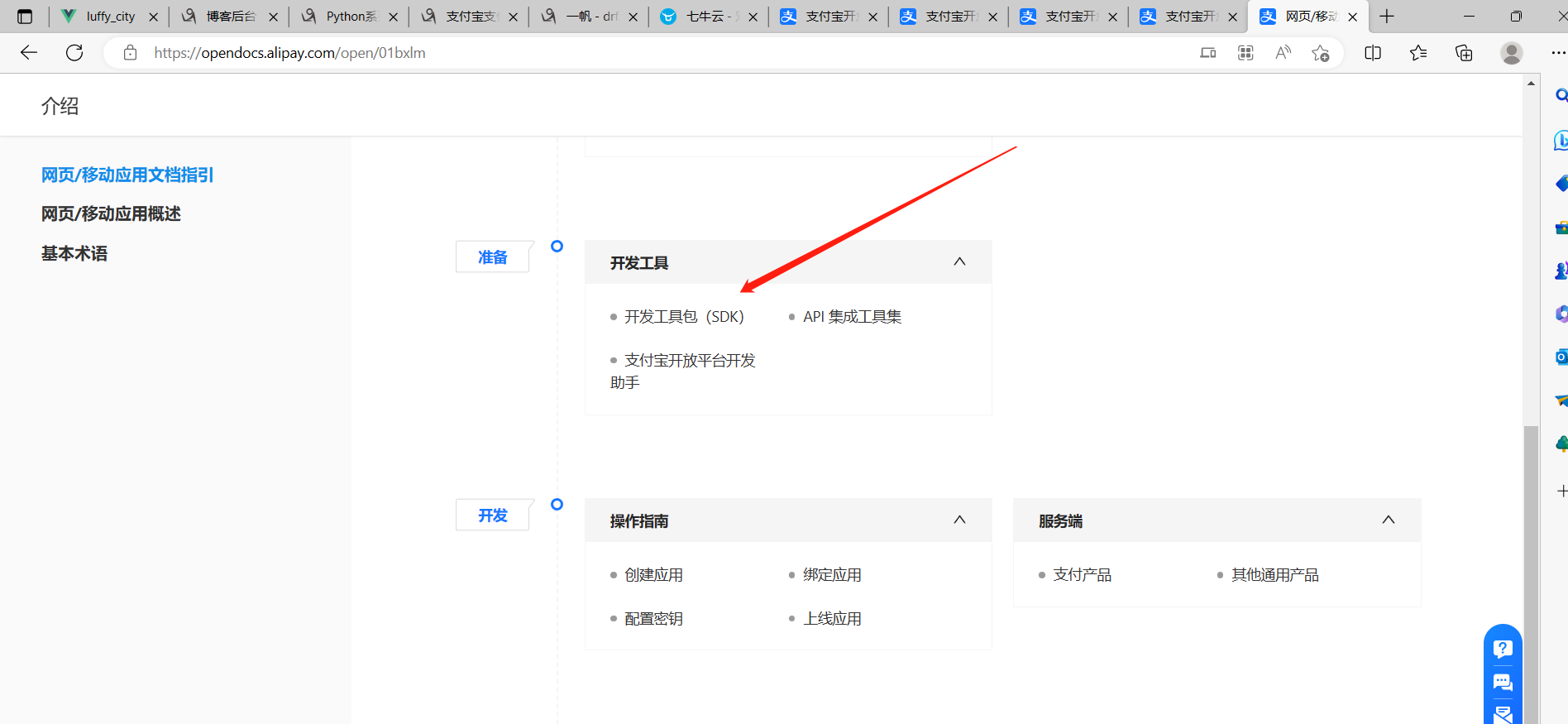Select 网页/移动应用概述 in sidebar

click(111, 213)
